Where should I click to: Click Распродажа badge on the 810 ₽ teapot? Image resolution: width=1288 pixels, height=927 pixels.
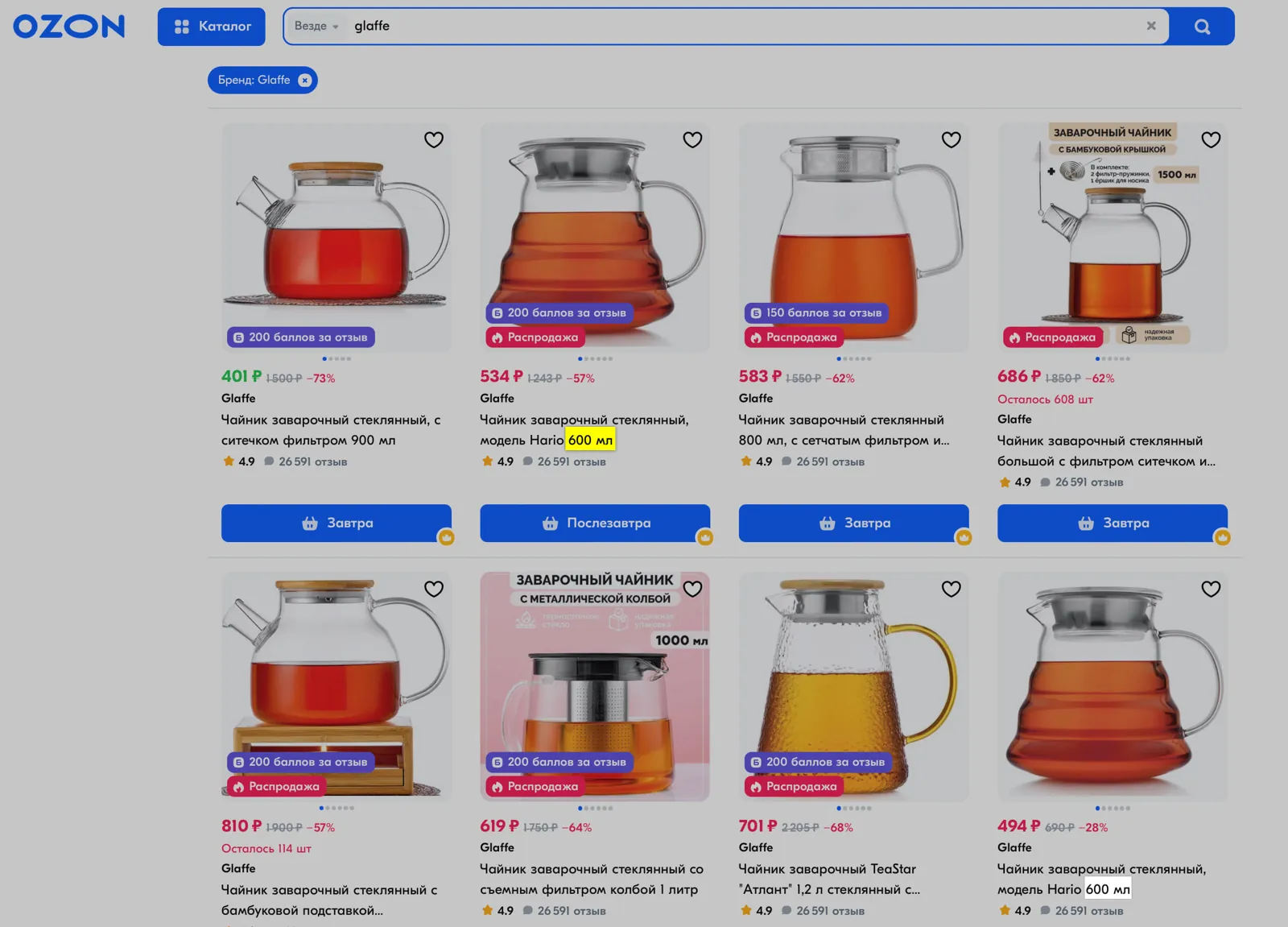coord(277,786)
